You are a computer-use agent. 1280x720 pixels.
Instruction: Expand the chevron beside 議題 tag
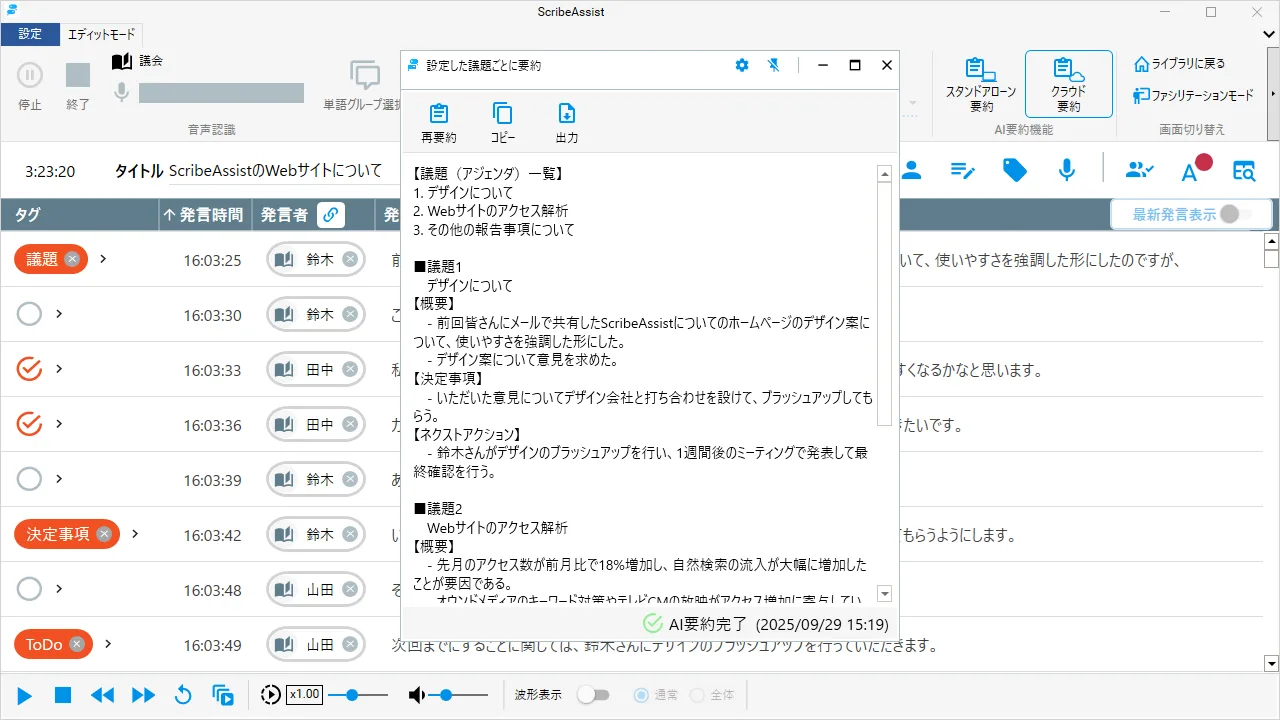tap(103, 259)
